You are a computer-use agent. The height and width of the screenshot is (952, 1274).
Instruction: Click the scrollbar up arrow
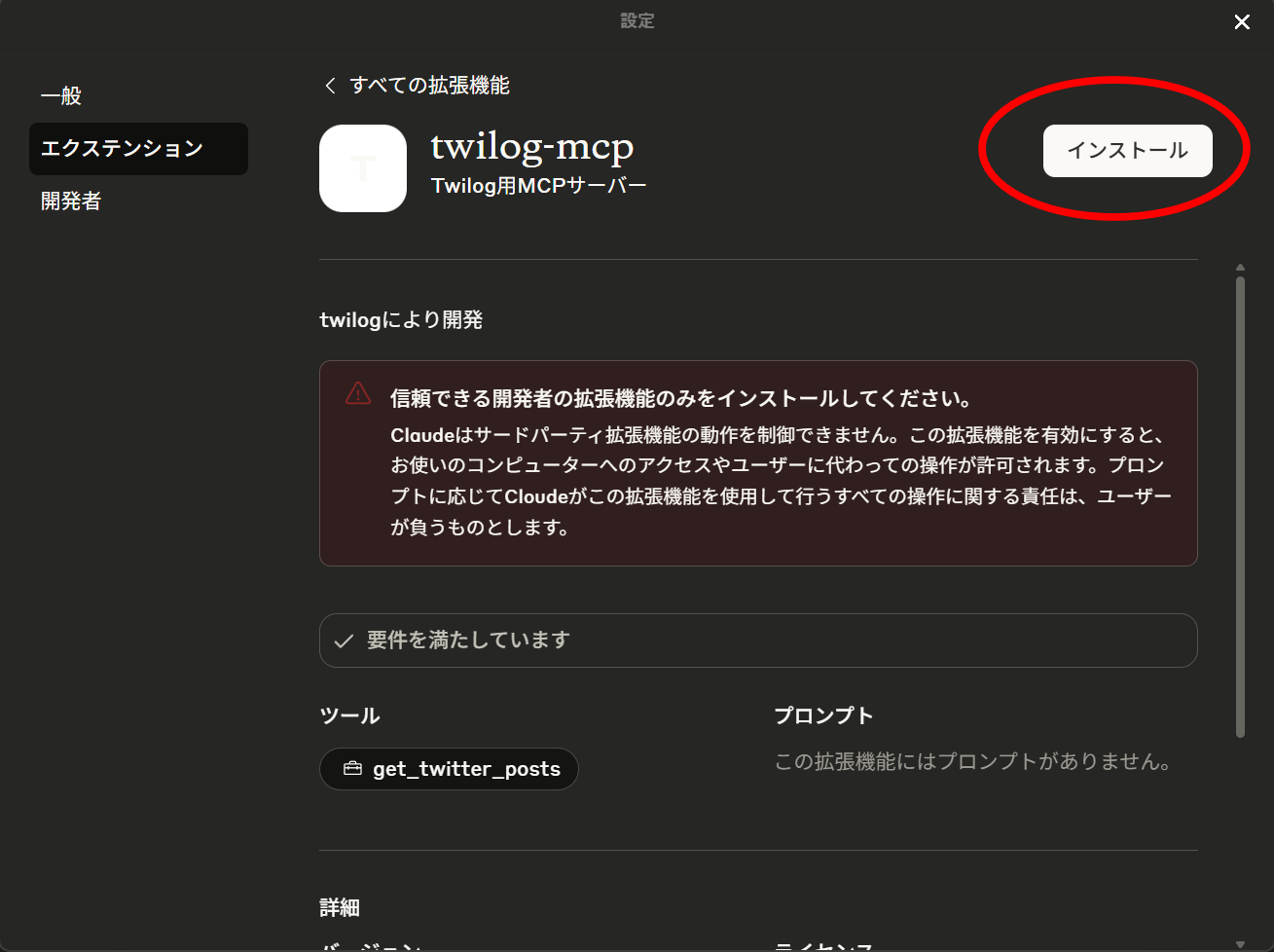(1240, 267)
